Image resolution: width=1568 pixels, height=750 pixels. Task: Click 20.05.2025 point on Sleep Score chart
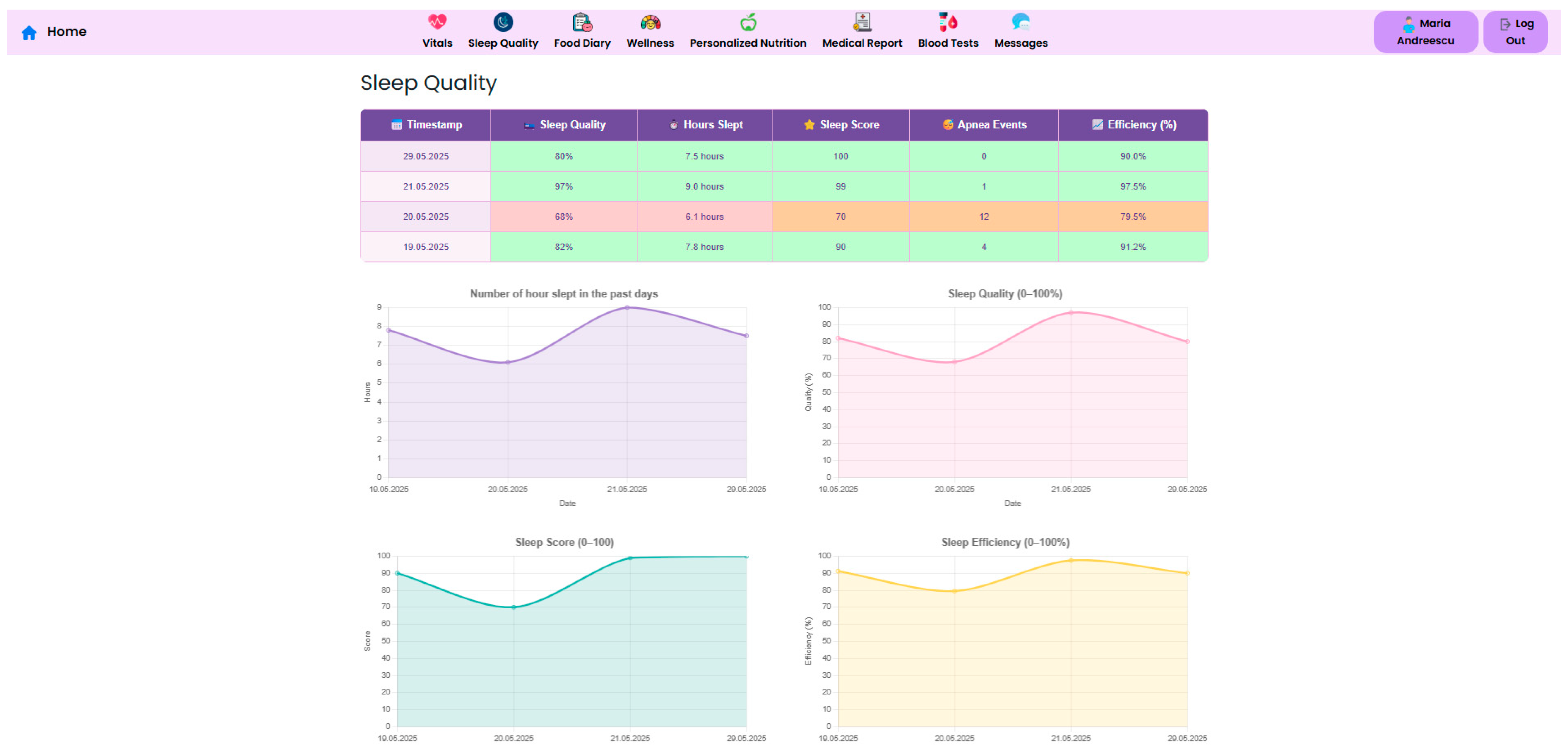[x=514, y=607]
